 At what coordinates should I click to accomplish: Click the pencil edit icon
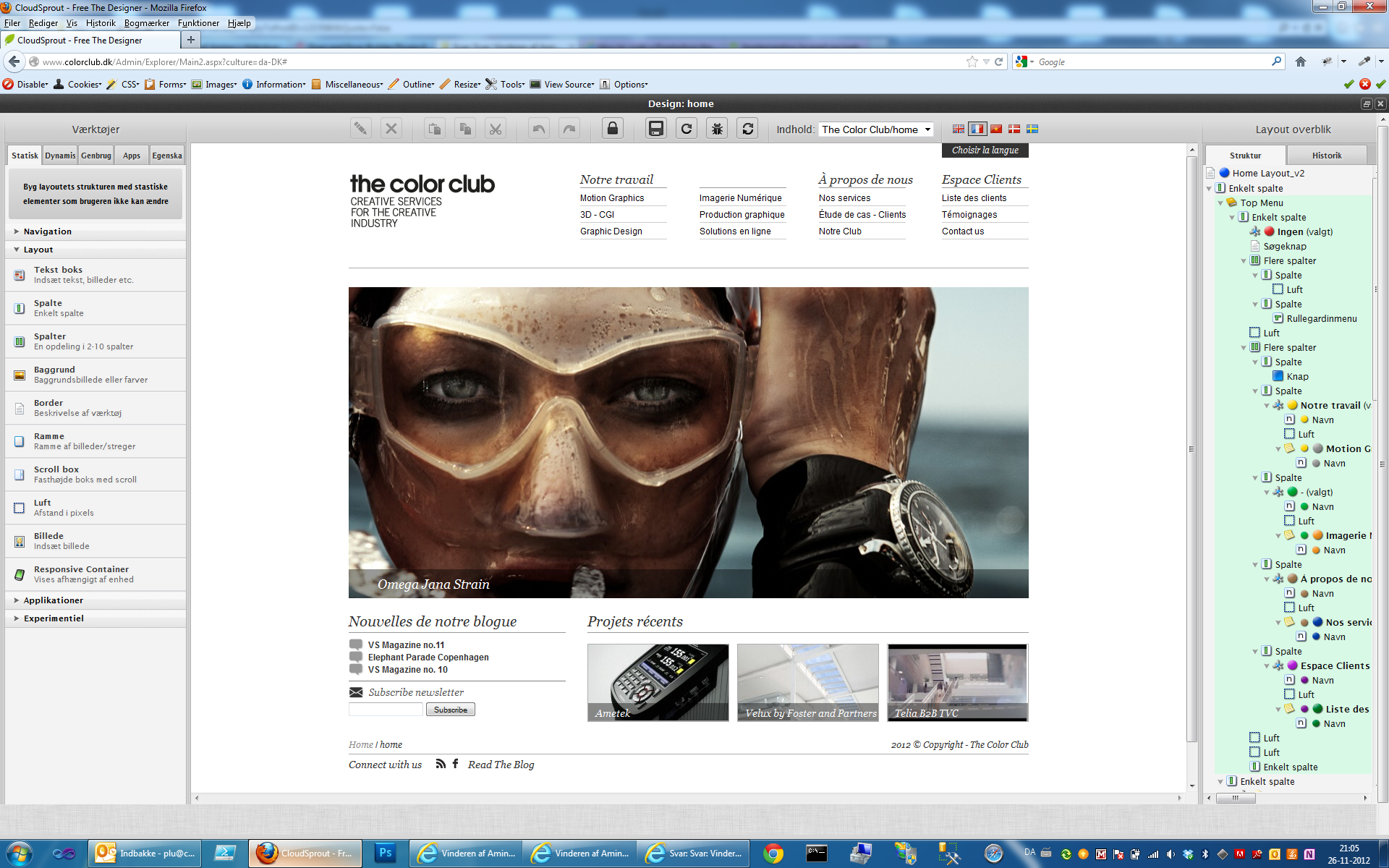click(360, 129)
